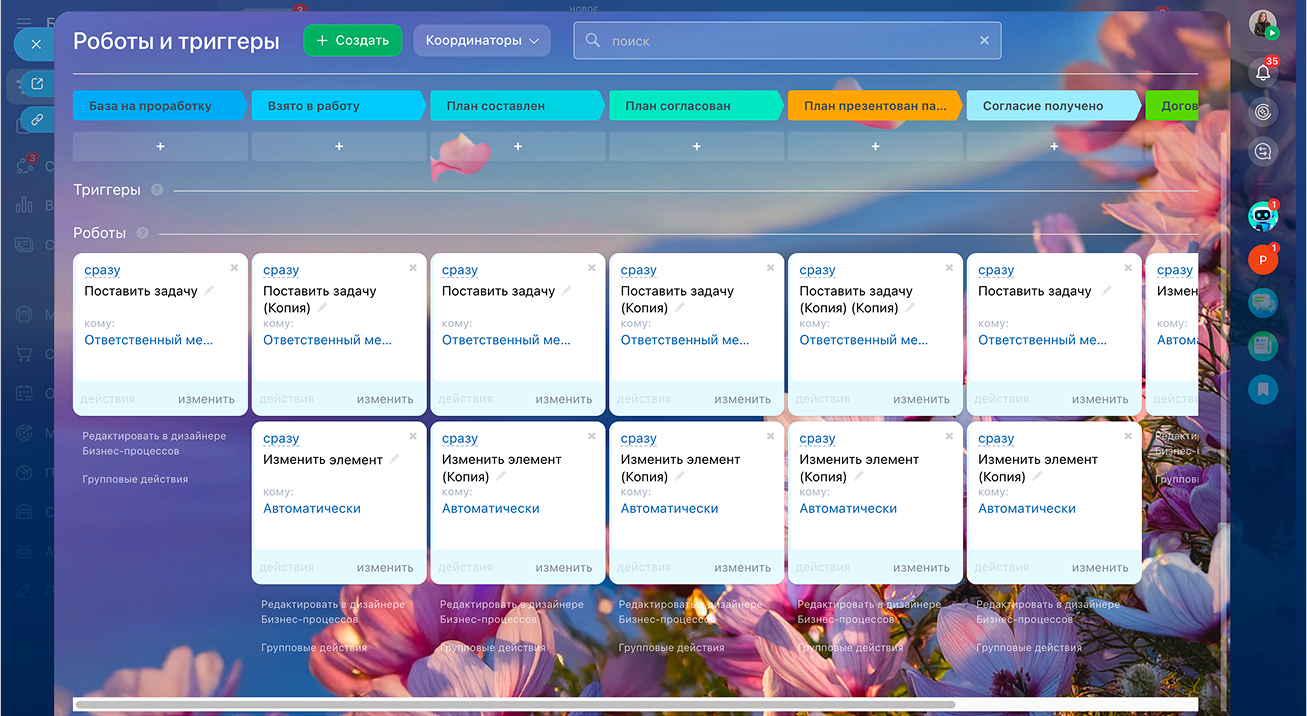Delete the Поставить задачу (Копия) (Копия) robot
The width and height of the screenshot is (1307, 716).
(949, 268)
